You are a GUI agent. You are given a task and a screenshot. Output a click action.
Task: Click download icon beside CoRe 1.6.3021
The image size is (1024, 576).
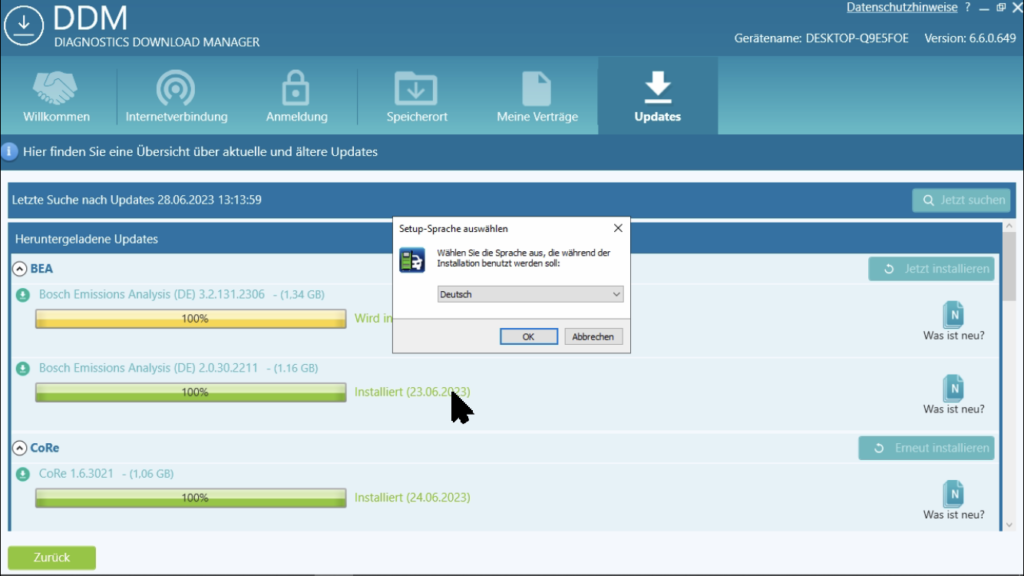click(23, 474)
